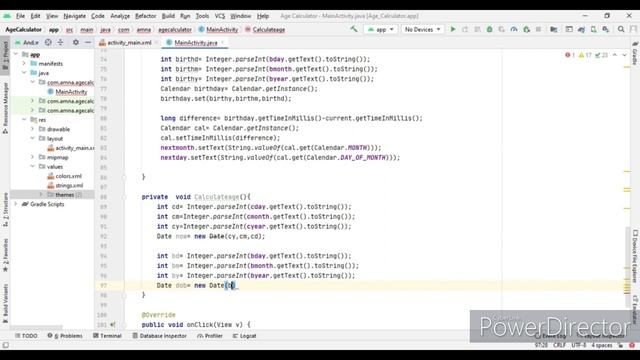640x360 pixels.
Task: Toggle the Structure side panel
Action: [5, 209]
